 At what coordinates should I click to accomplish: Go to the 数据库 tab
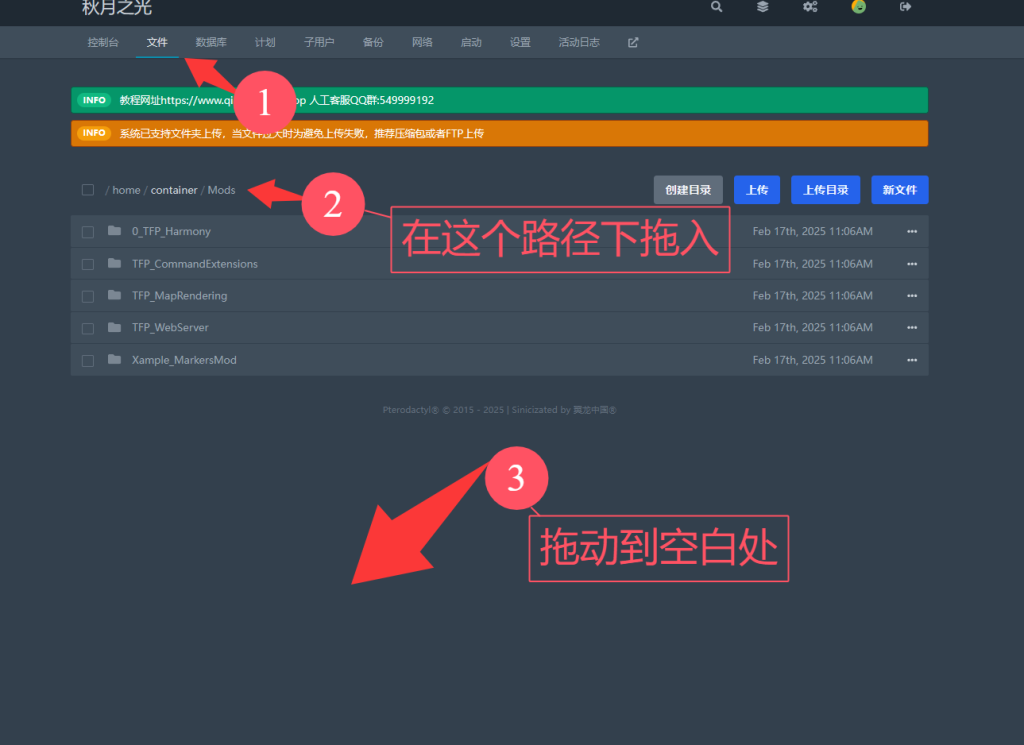click(x=211, y=43)
